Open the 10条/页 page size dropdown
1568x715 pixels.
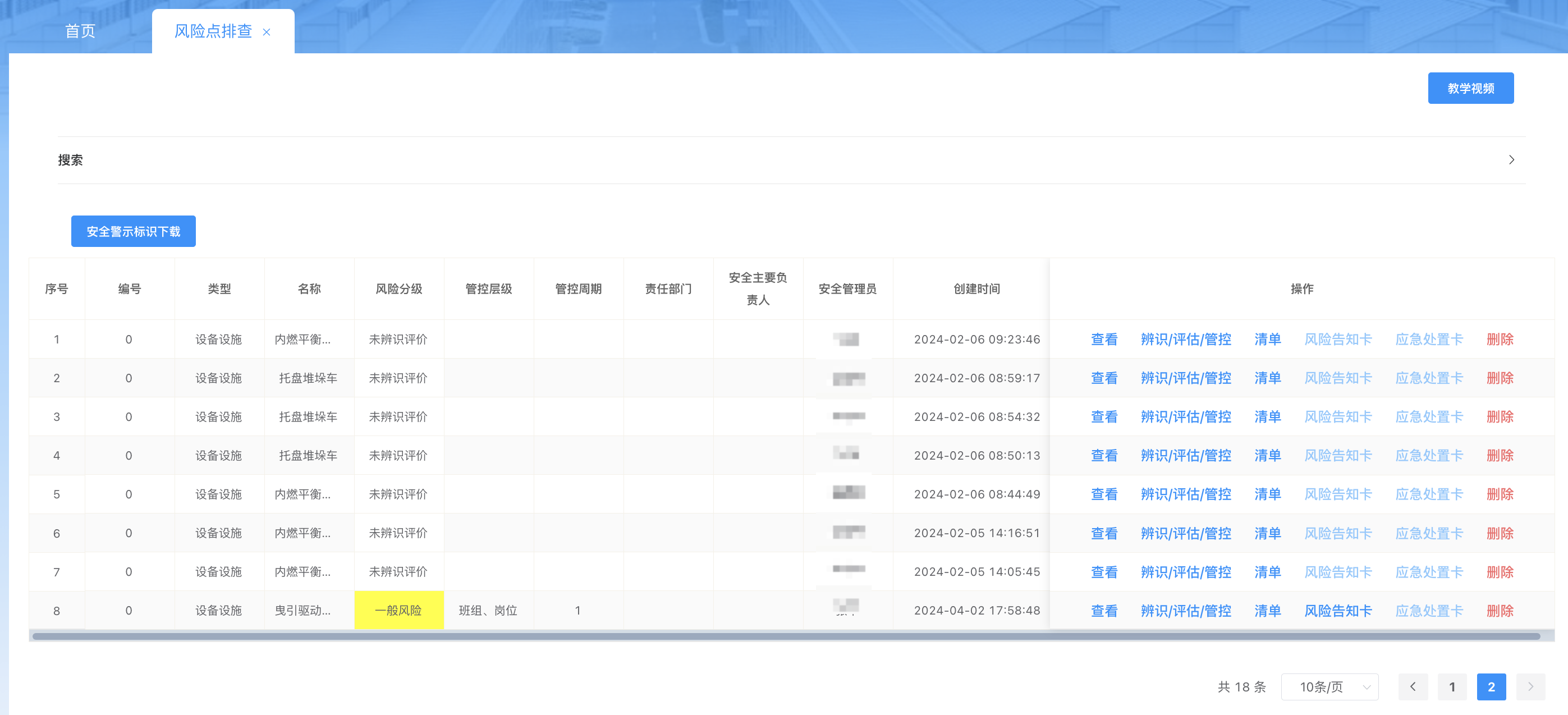[x=1329, y=686]
